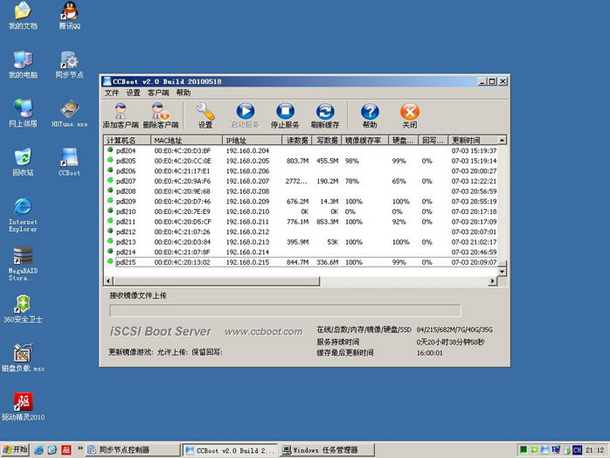Open the Help (帮助) menu in menu bar
Screen dimensions: 610x458
point(184,93)
